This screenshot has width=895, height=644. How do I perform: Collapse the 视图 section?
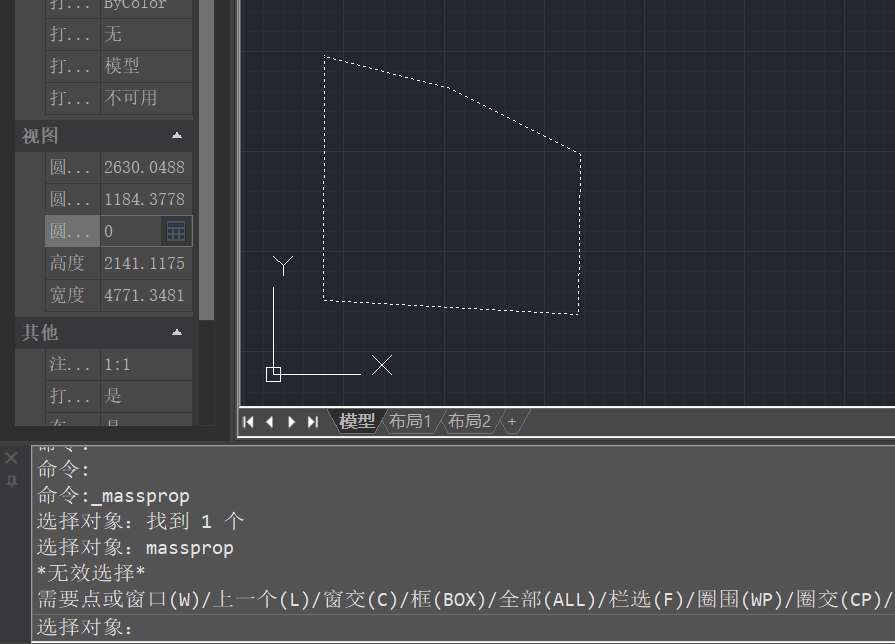click(x=177, y=135)
